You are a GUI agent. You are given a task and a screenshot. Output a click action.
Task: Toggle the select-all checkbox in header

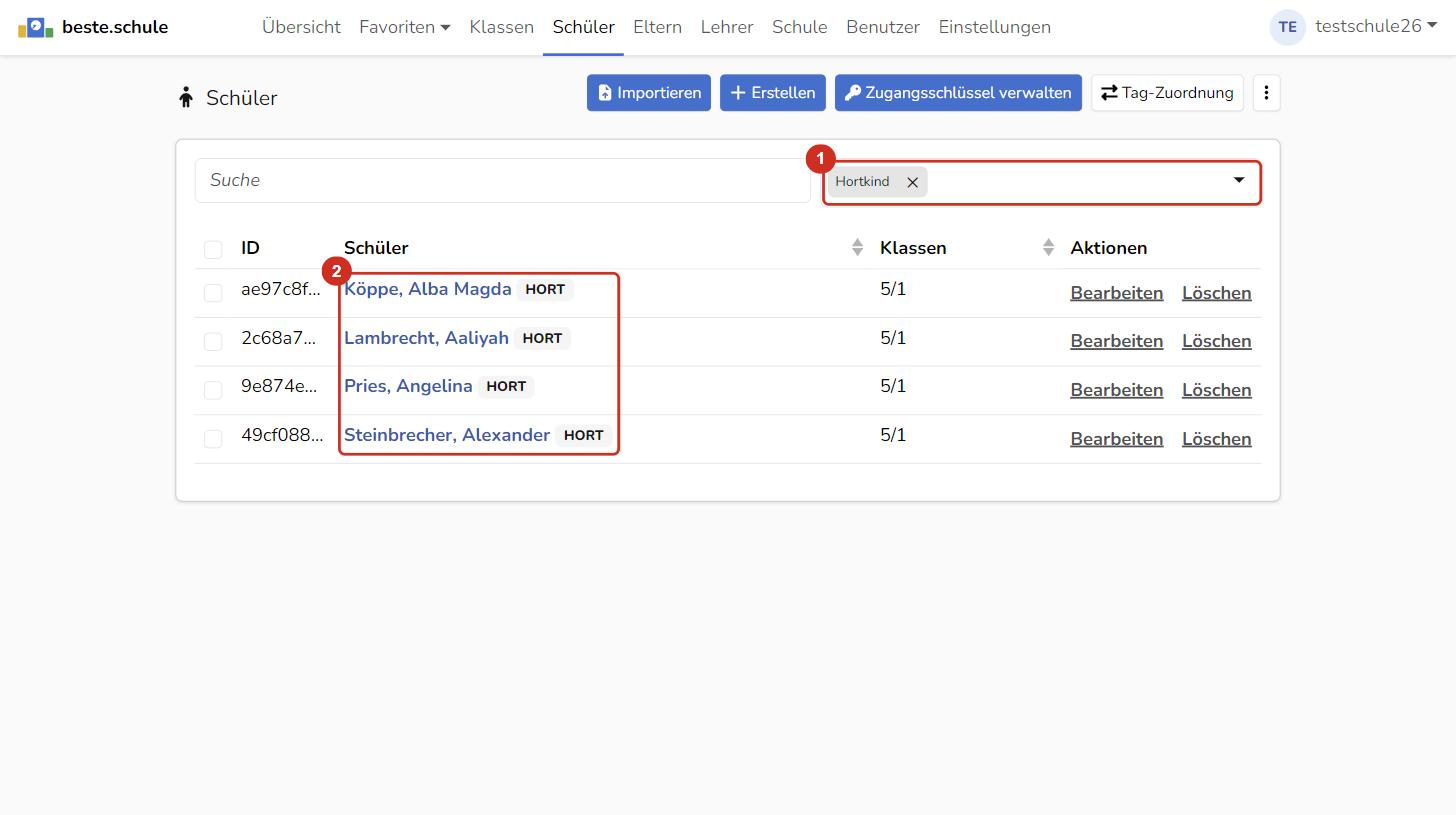213,249
